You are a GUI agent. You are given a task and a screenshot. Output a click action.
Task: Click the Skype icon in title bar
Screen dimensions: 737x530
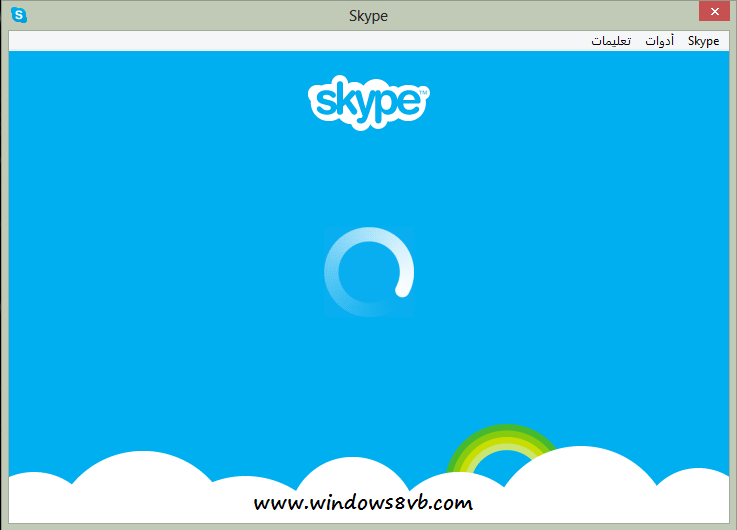click(x=19, y=15)
